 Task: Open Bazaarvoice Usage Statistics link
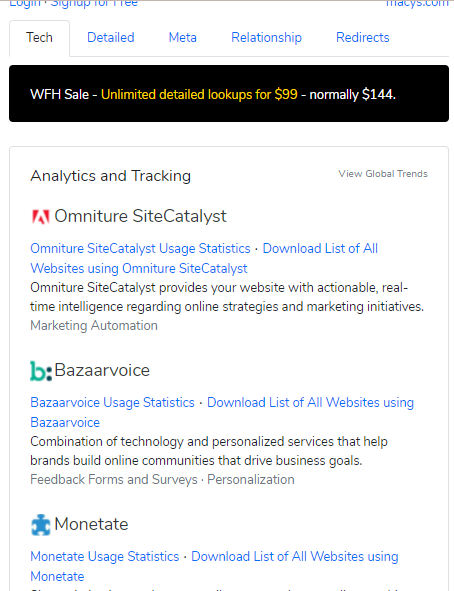112,403
